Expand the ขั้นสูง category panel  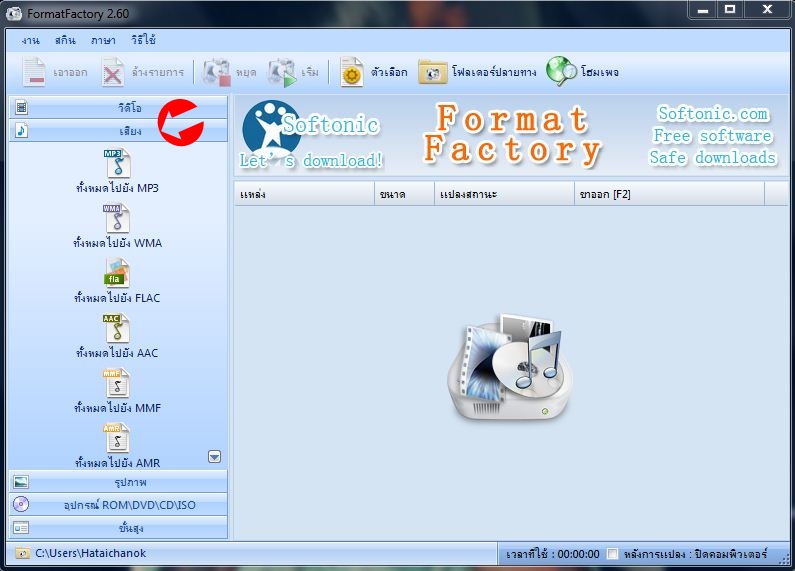[118, 528]
